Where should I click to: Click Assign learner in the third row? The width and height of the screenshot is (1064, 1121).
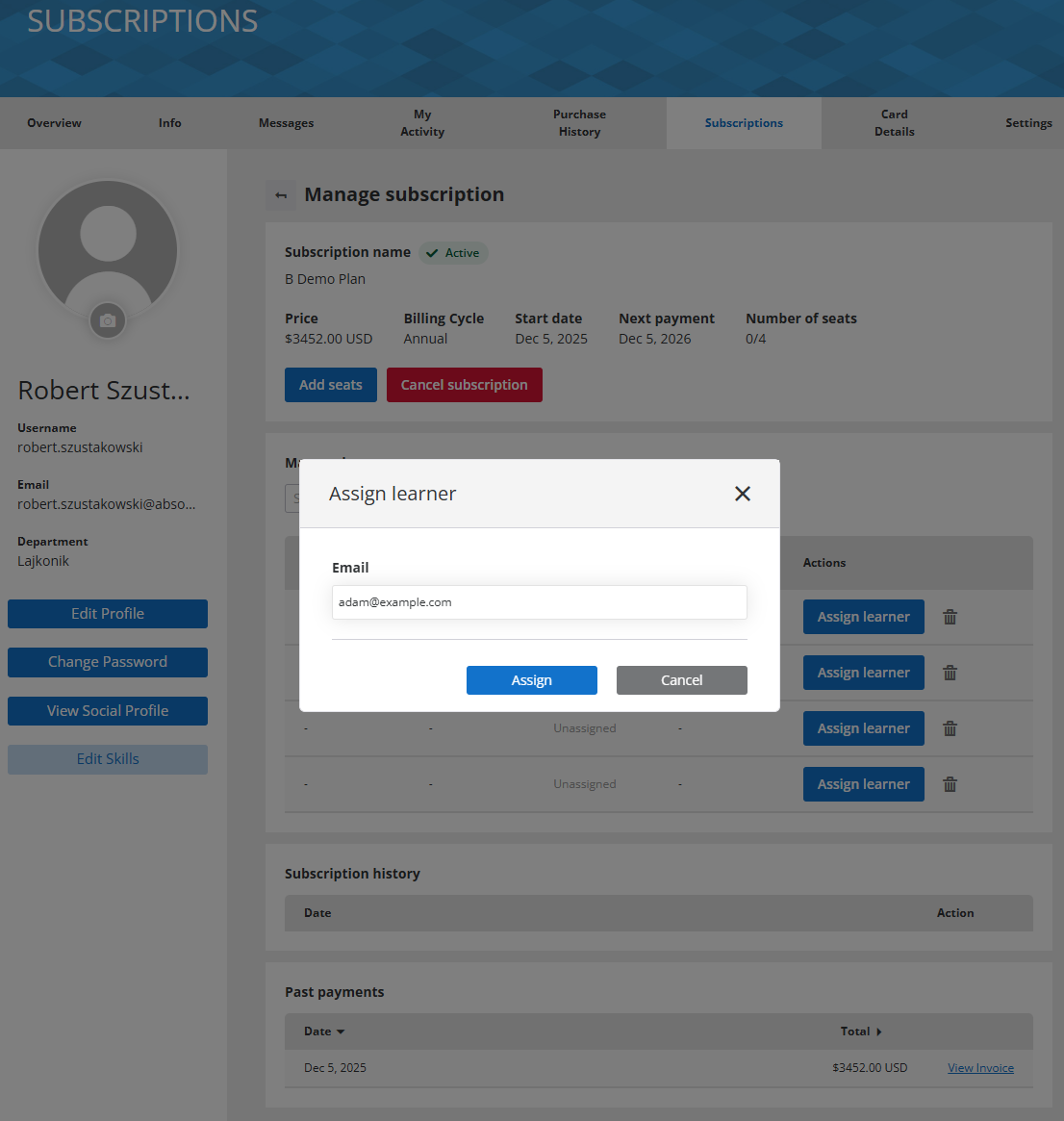point(863,728)
